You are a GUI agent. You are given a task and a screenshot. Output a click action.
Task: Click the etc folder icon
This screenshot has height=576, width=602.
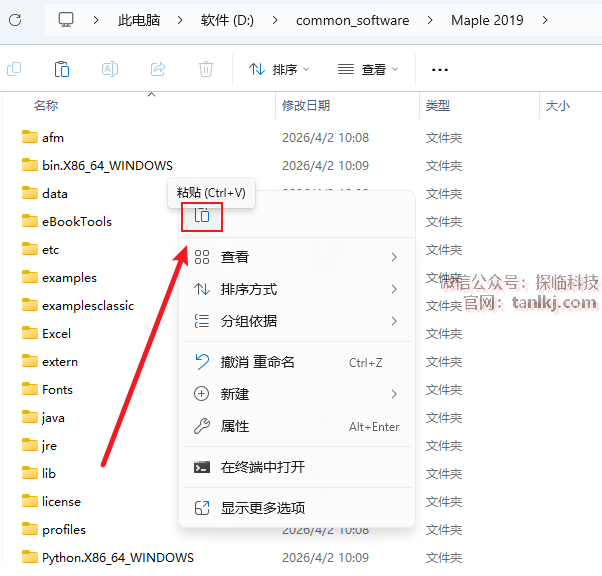pos(30,249)
